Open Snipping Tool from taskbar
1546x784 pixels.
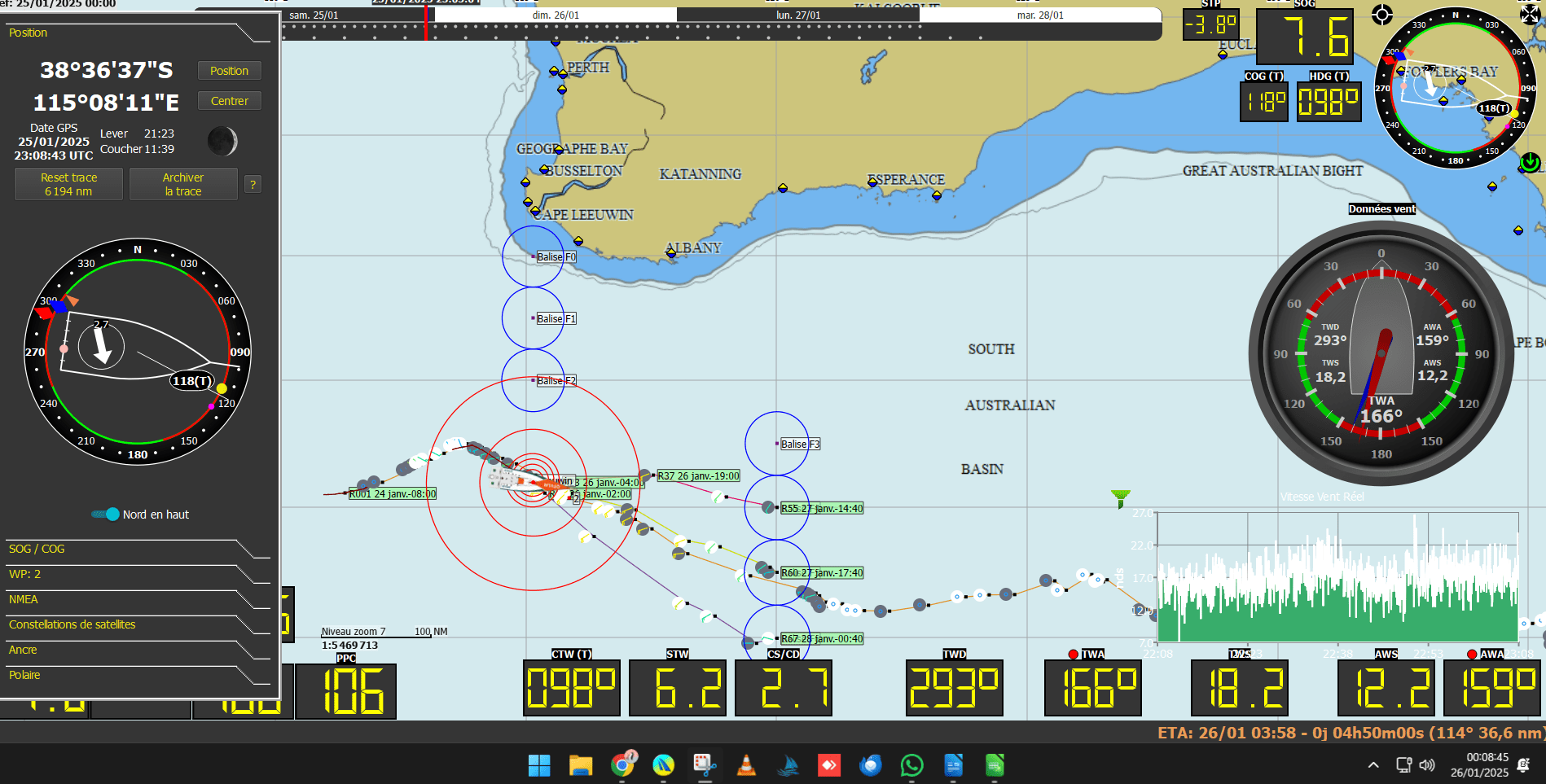click(705, 765)
